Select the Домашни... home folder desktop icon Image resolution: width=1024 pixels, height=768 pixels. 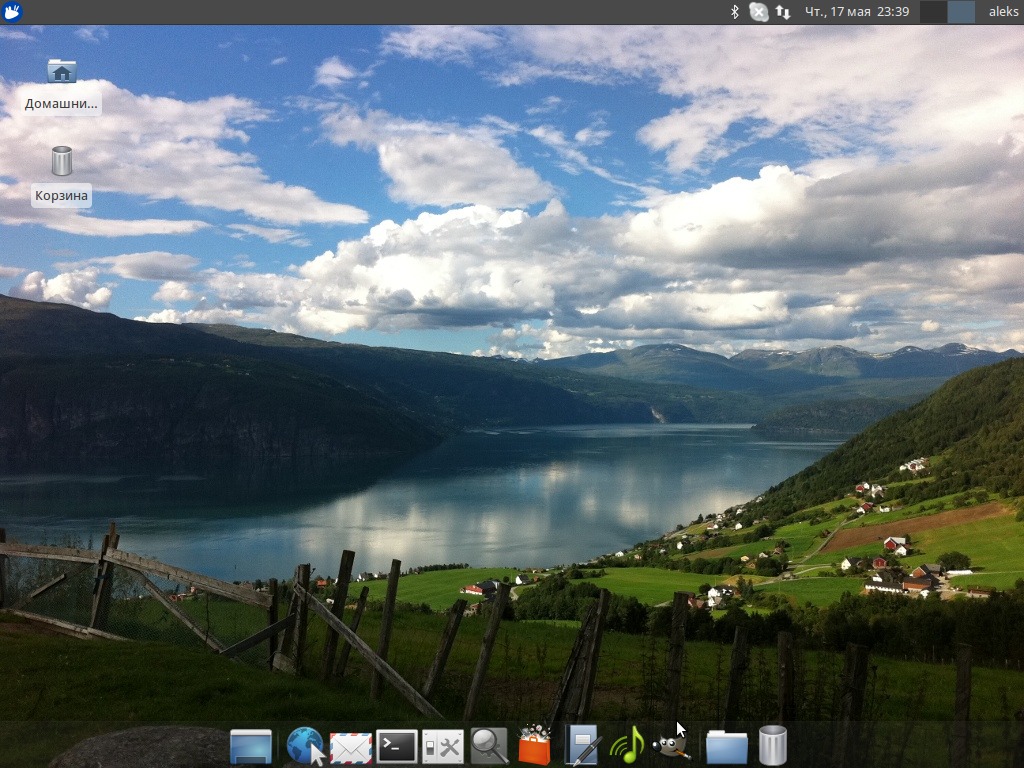[61, 87]
